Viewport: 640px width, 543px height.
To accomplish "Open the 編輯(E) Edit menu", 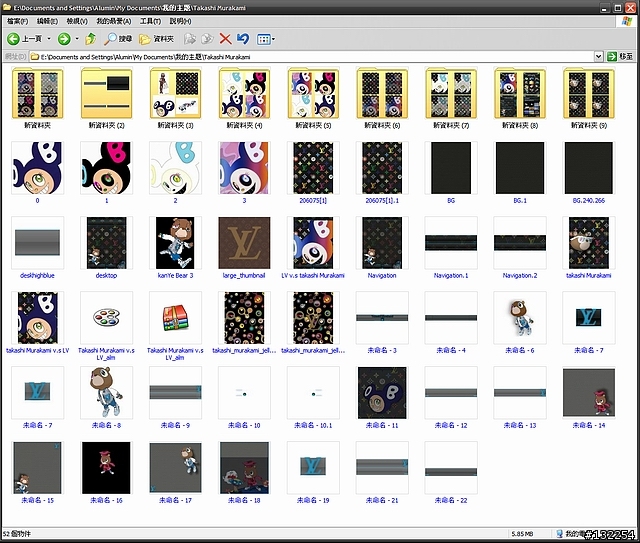I will [x=47, y=21].
